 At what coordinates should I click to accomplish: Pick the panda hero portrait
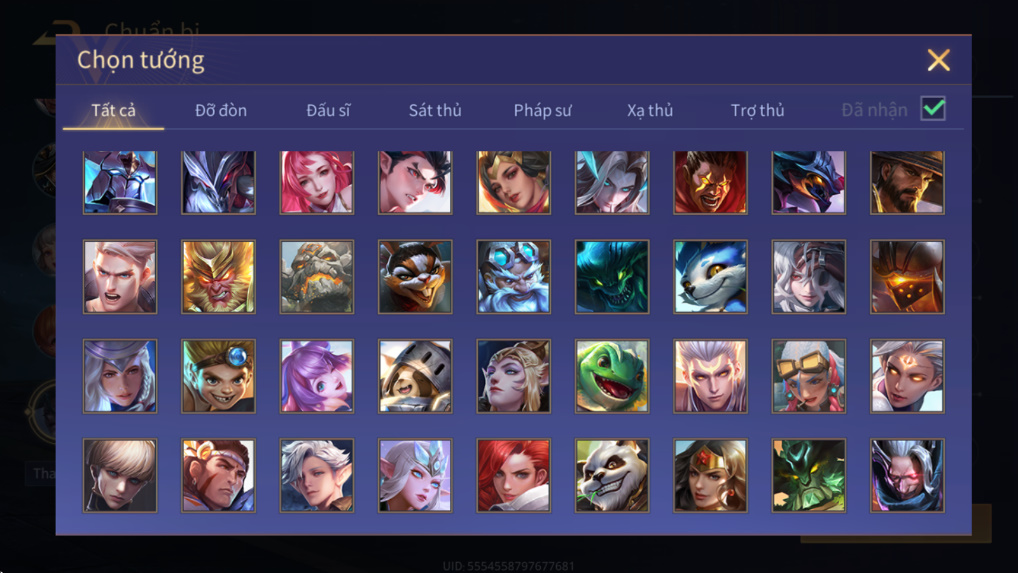point(612,476)
